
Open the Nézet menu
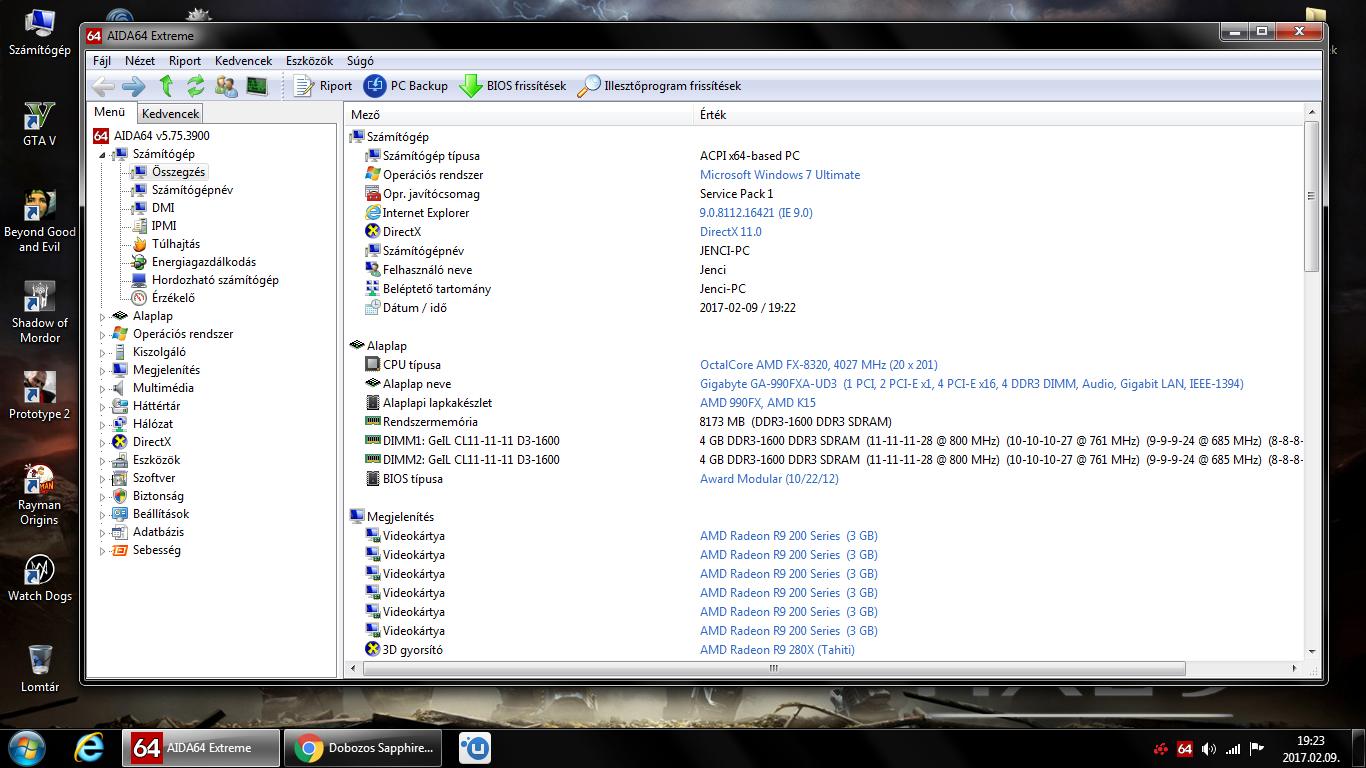pyautogui.click(x=140, y=61)
